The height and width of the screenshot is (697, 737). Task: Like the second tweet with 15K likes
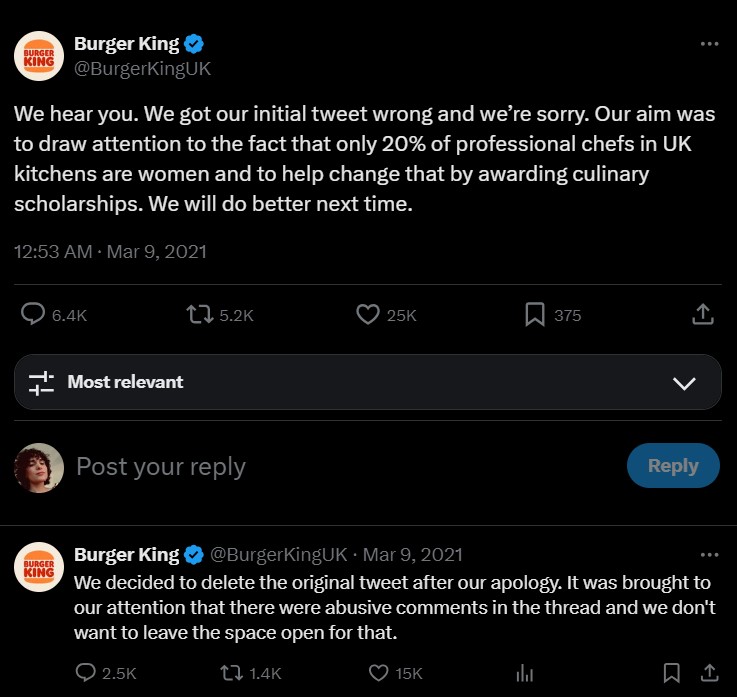coord(376,673)
